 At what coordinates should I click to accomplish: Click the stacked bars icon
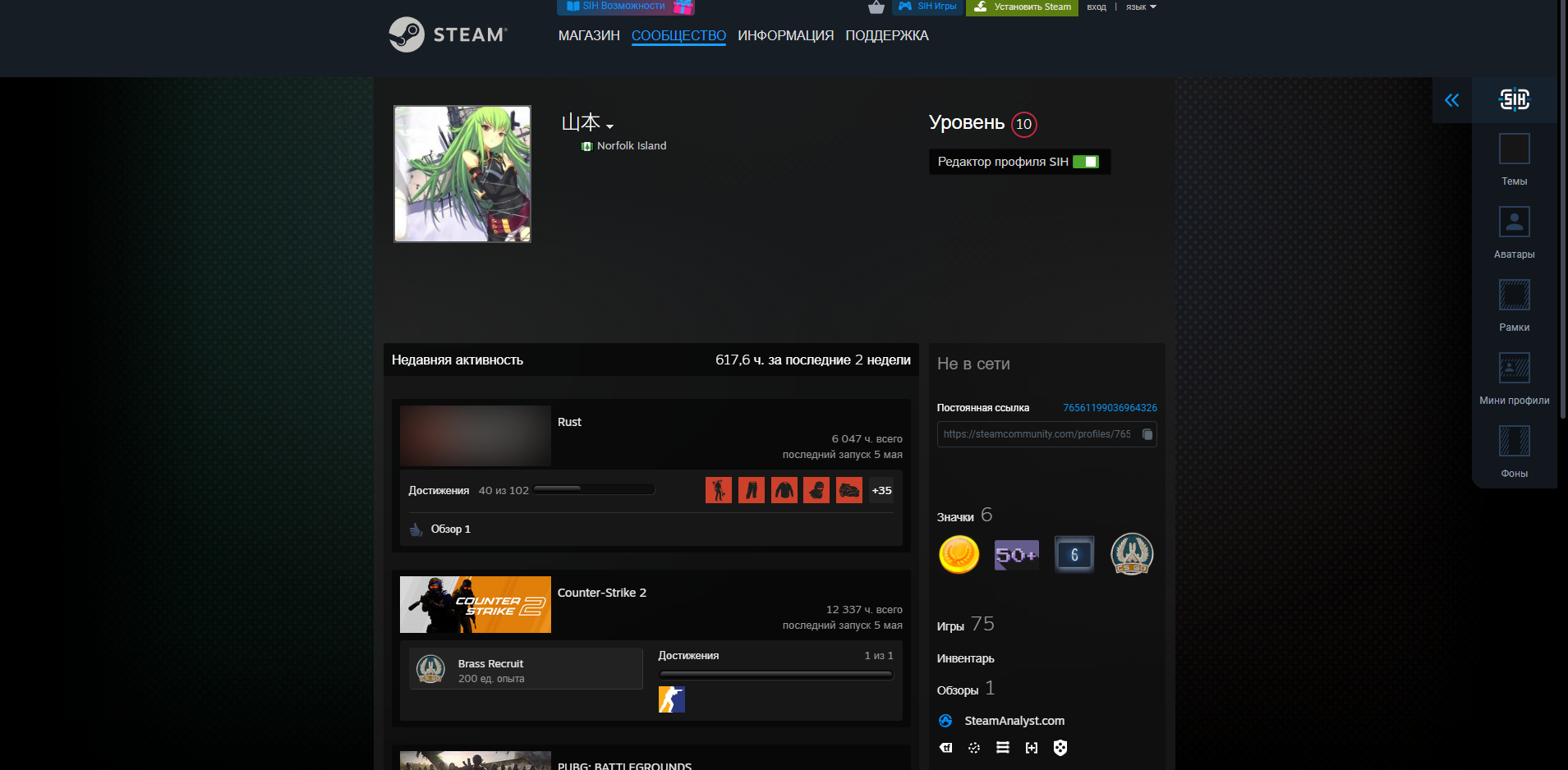[x=1003, y=748]
